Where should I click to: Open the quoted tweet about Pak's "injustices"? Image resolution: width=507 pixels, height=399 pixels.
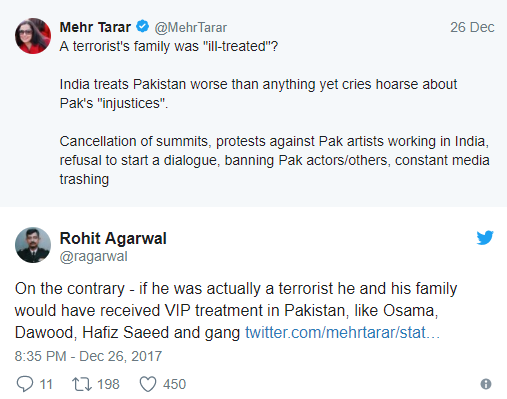click(253, 103)
